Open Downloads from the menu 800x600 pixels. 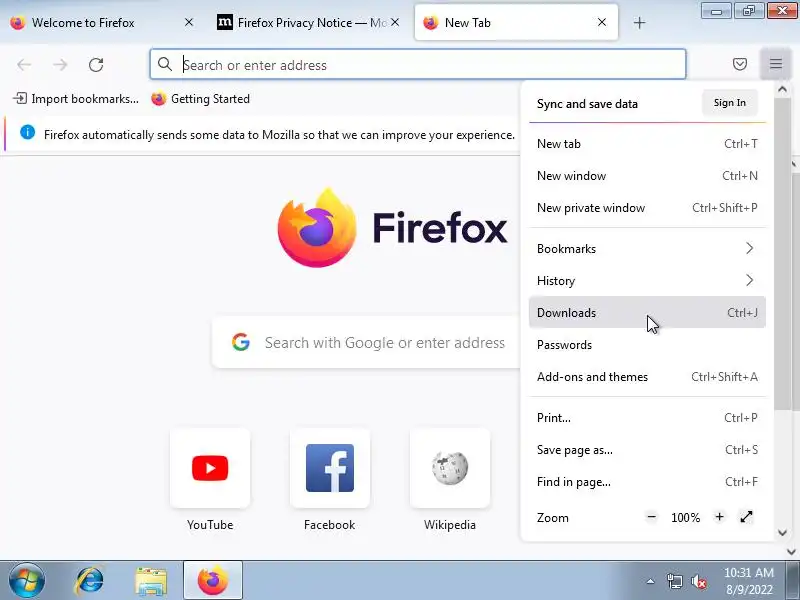click(x=647, y=312)
